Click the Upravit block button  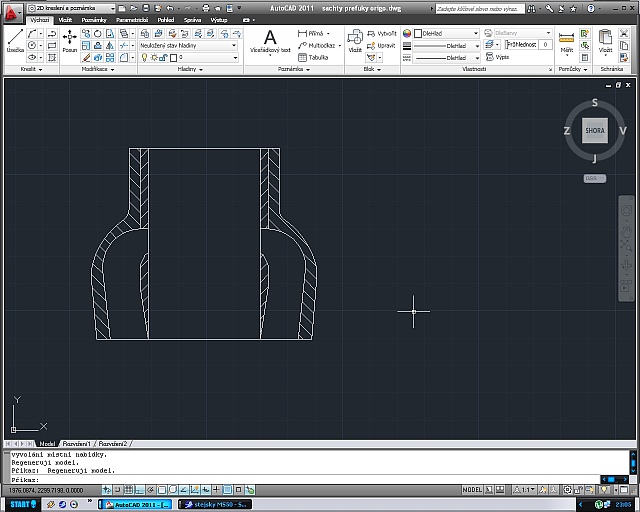[x=381, y=45]
